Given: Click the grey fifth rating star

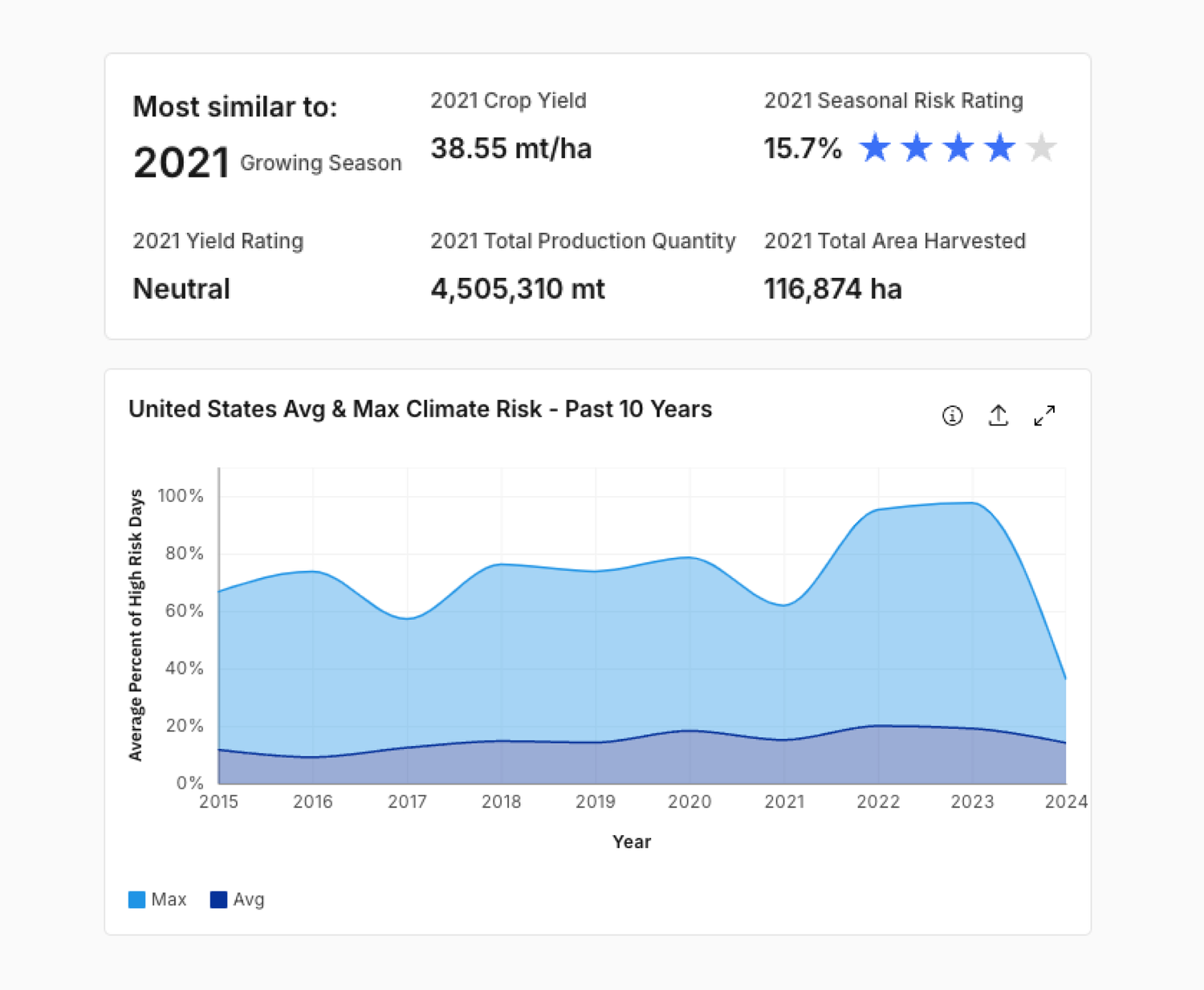Looking at the screenshot, I should point(1042,148).
